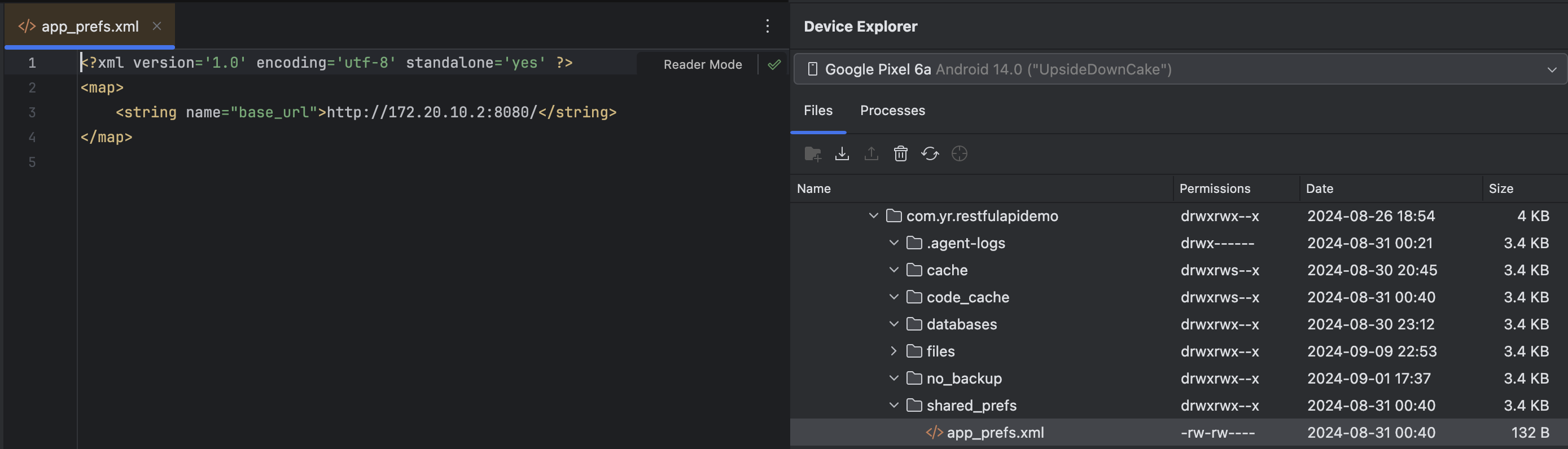The image size is (1568, 449).
Task: Click the .agent-logs folder icon
Action: (x=914, y=243)
